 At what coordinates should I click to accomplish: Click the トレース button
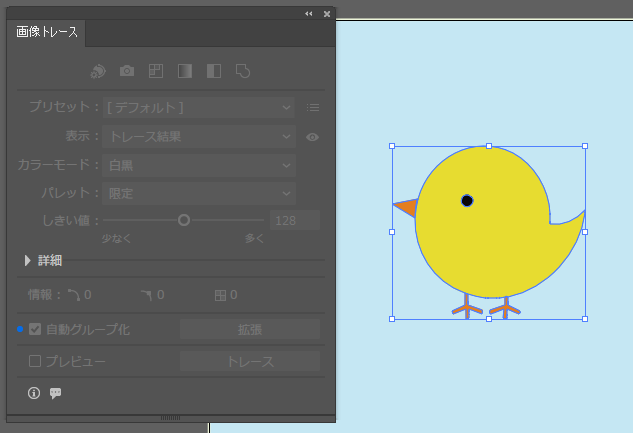point(250,361)
